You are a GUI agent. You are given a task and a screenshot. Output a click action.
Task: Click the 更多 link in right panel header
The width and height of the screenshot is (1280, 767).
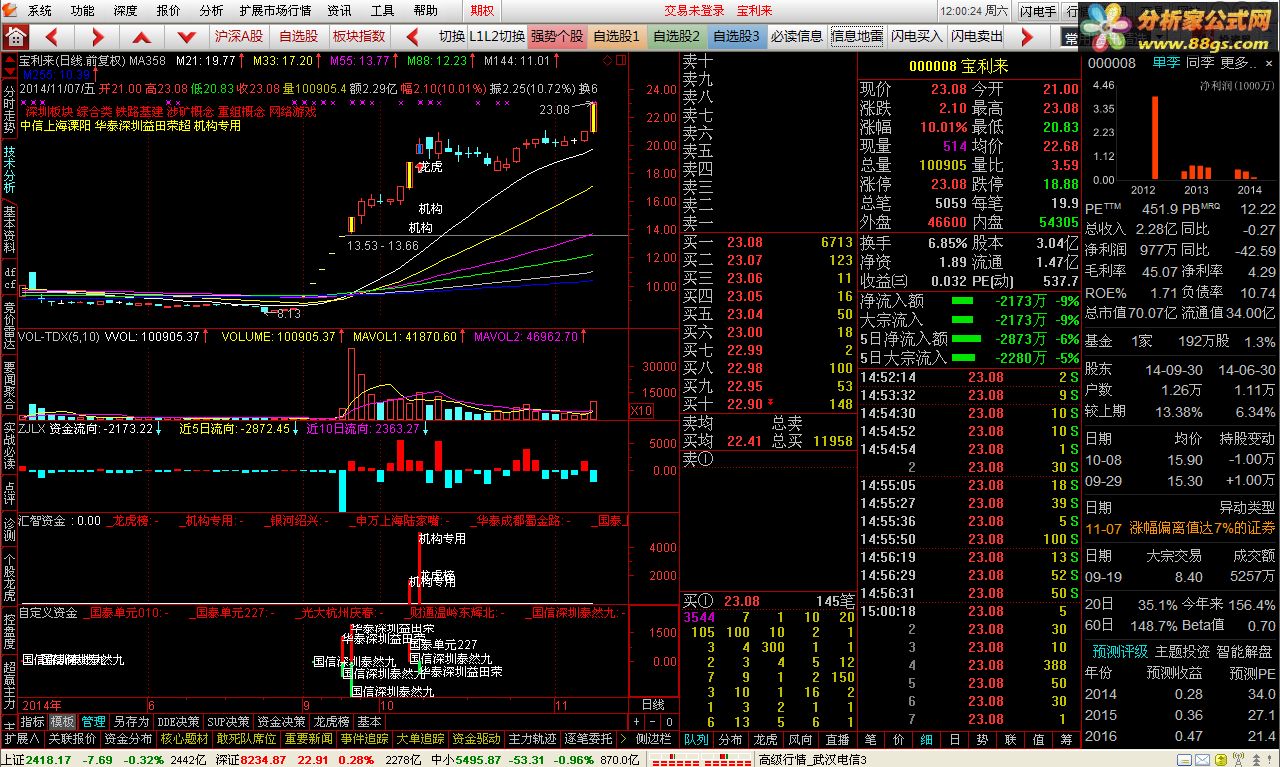(1238, 62)
